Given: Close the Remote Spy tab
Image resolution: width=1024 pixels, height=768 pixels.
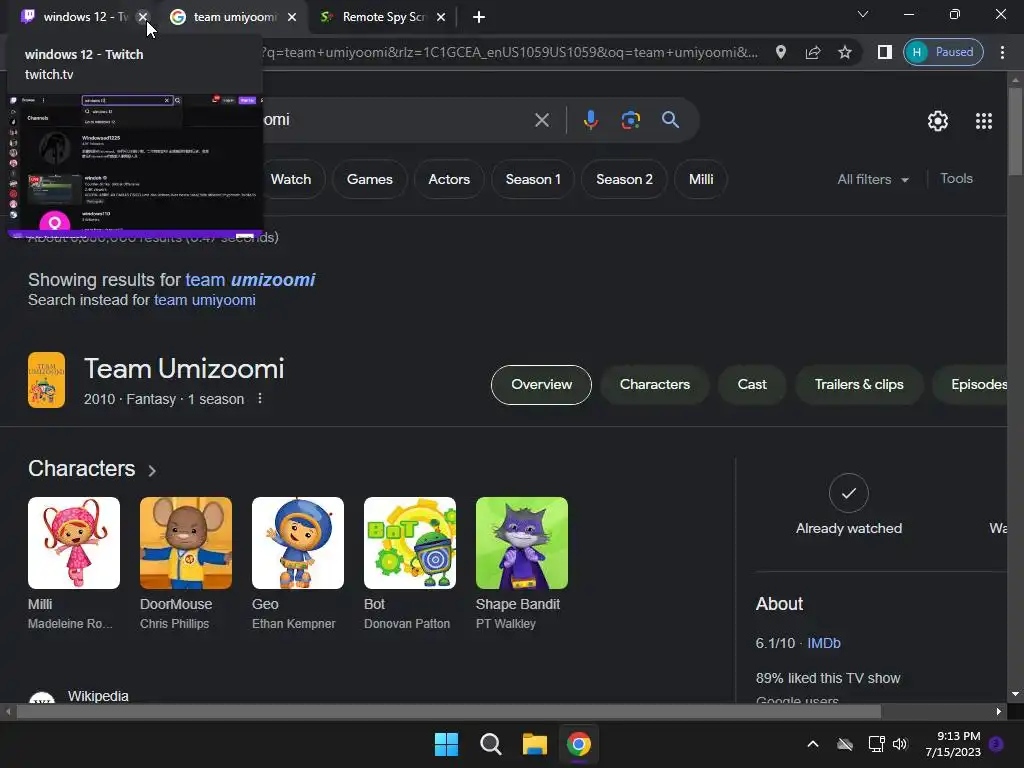Looking at the screenshot, I should coord(441,17).
